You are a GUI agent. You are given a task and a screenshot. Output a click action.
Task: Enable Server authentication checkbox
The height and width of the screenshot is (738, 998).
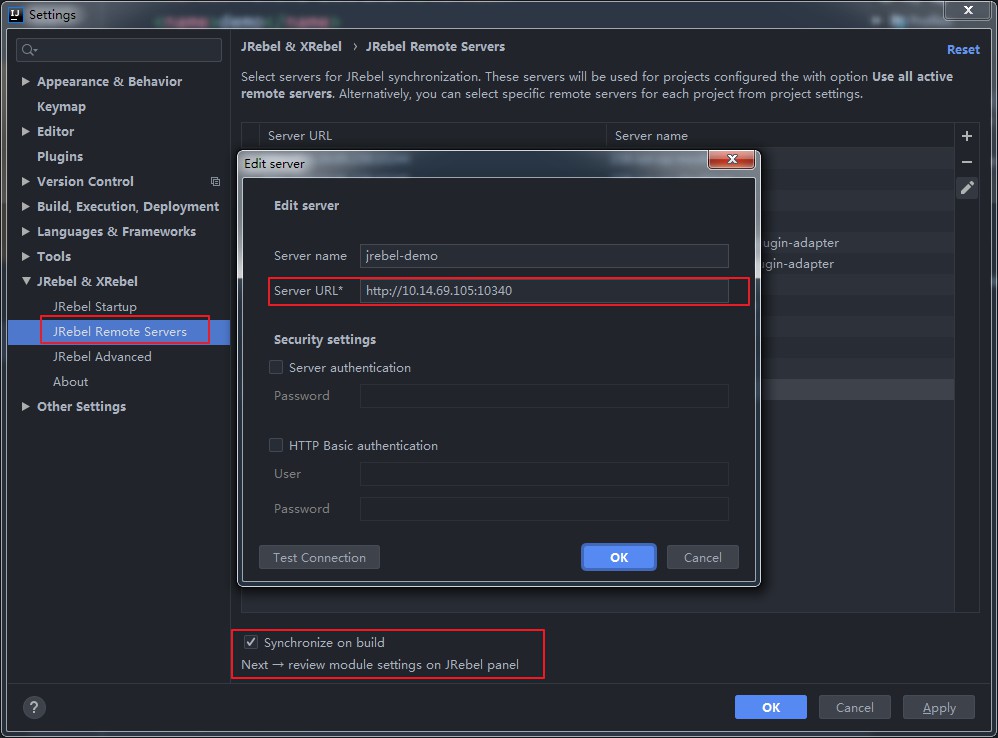click(276, 367)
